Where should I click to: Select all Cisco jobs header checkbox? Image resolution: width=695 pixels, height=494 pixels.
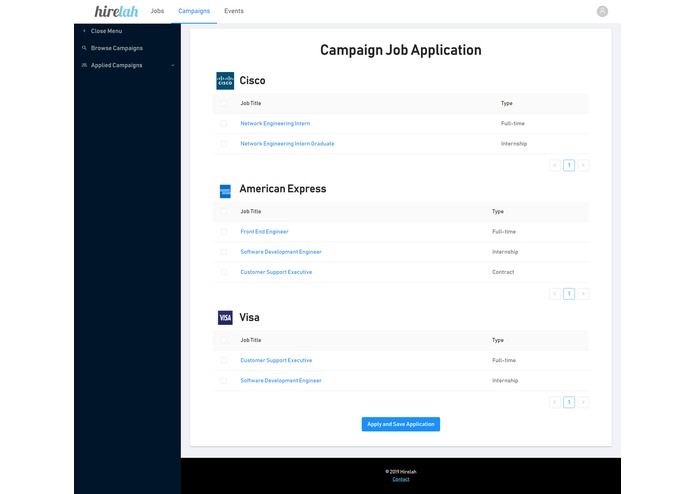pos(224,103)
